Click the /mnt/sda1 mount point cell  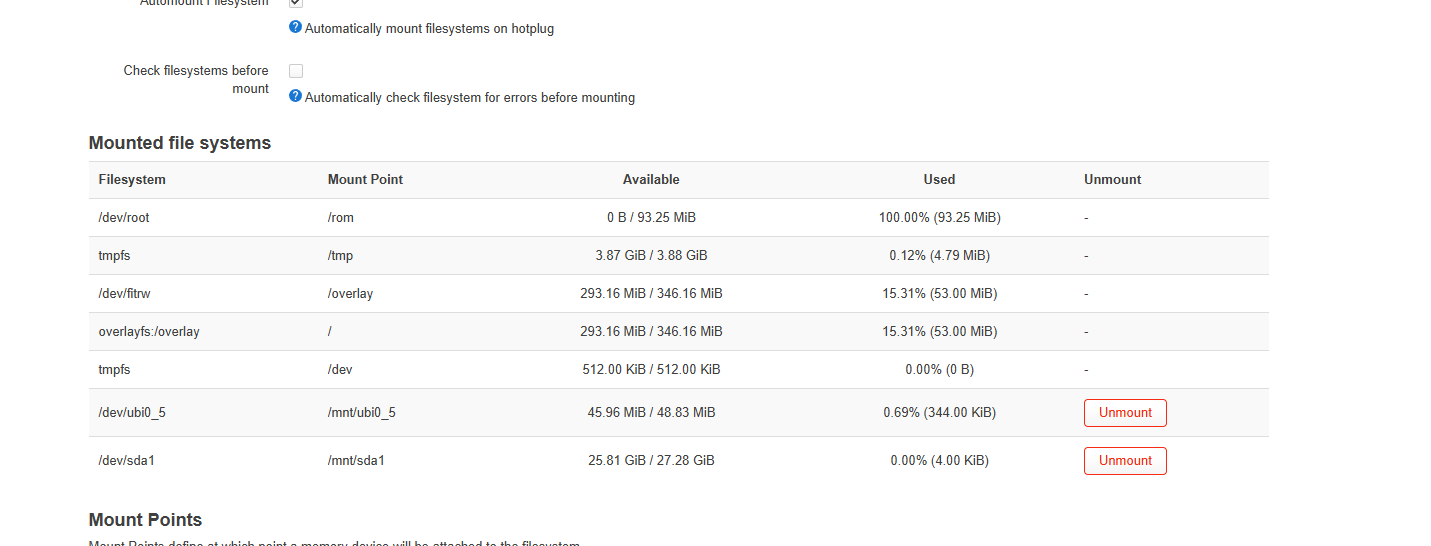(356, 460)
